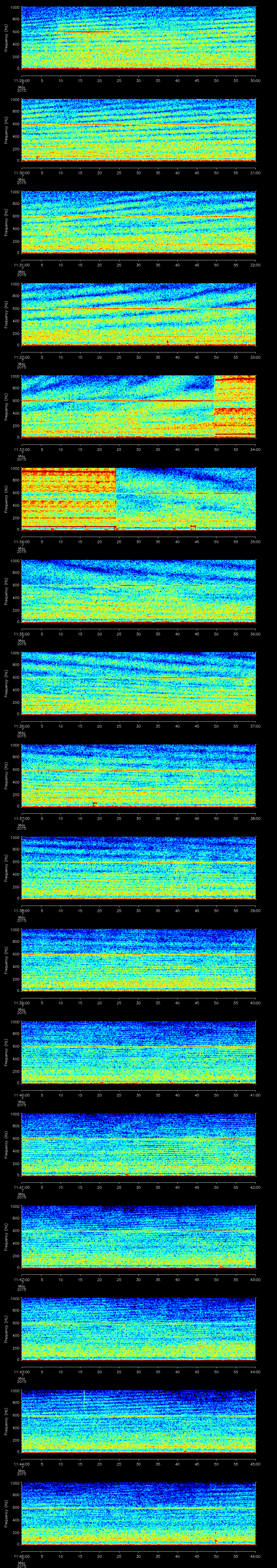This screenshot has height=1568, width=277.
Task: Click the 36:00 end time label
Action: click(x=255, y=634)
